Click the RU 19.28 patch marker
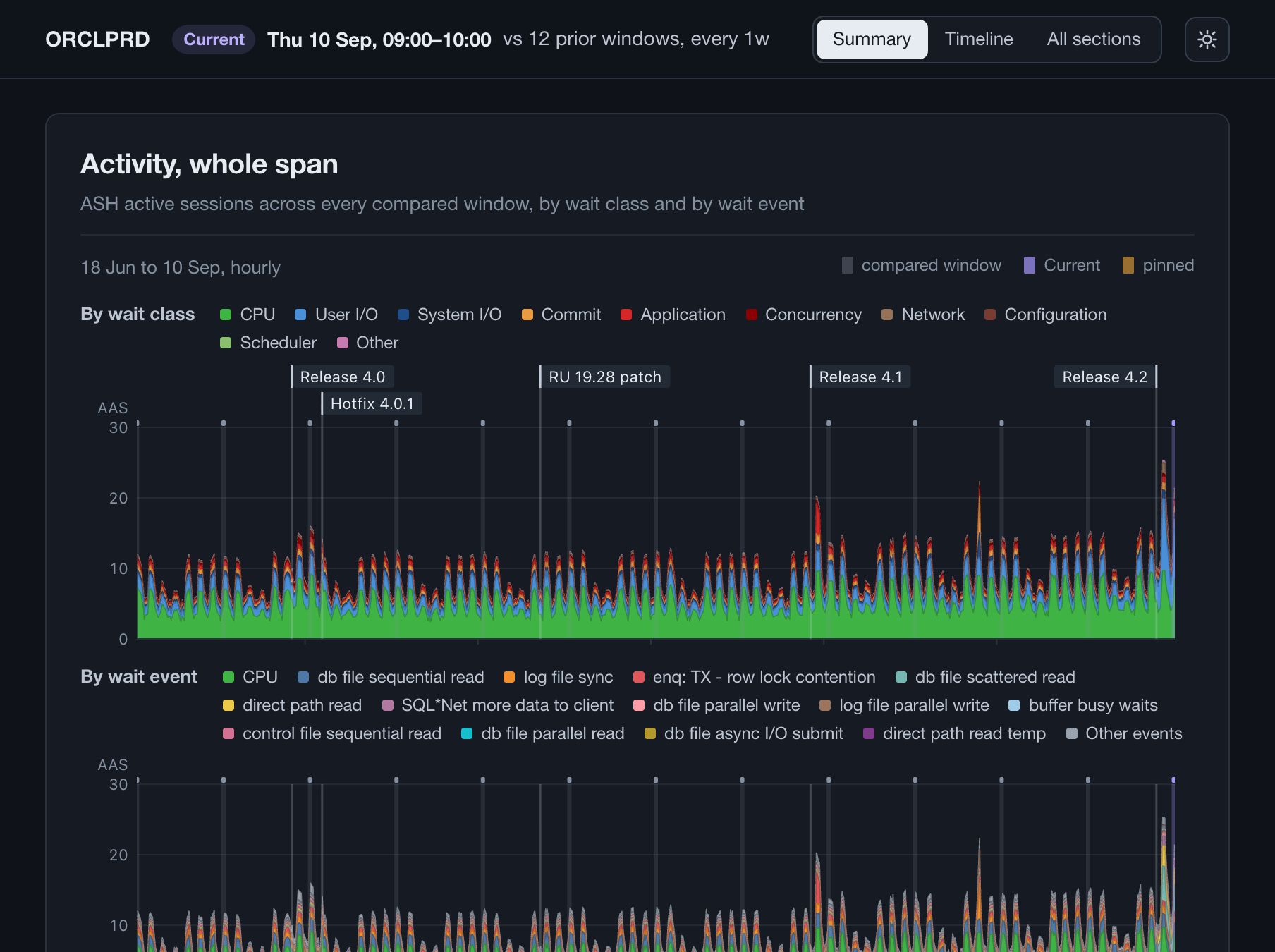Image resolution: width=1275 pixels, height=952 pixels. [605, 377]
